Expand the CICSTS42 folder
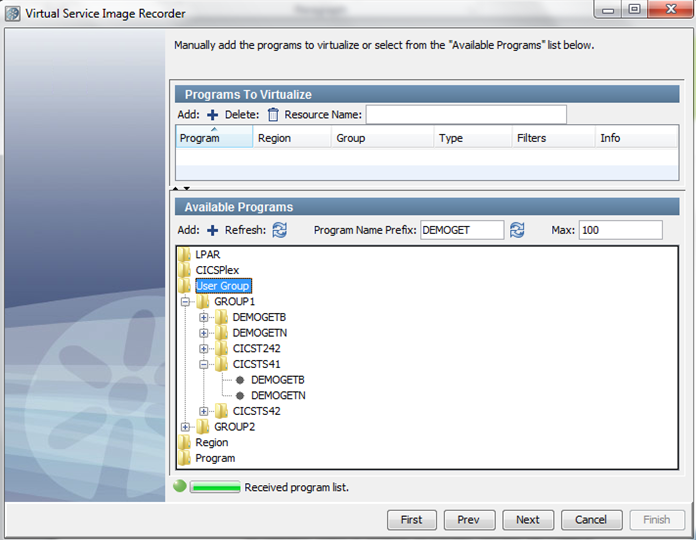The height and width of the screenshot is (540, 696). coord(203,411)
